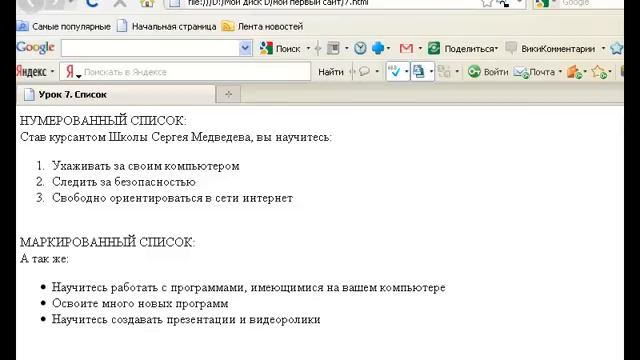This screenshot has width=640, height=360.
Task: Open Почта mail button
Action: tap(534, 72)
